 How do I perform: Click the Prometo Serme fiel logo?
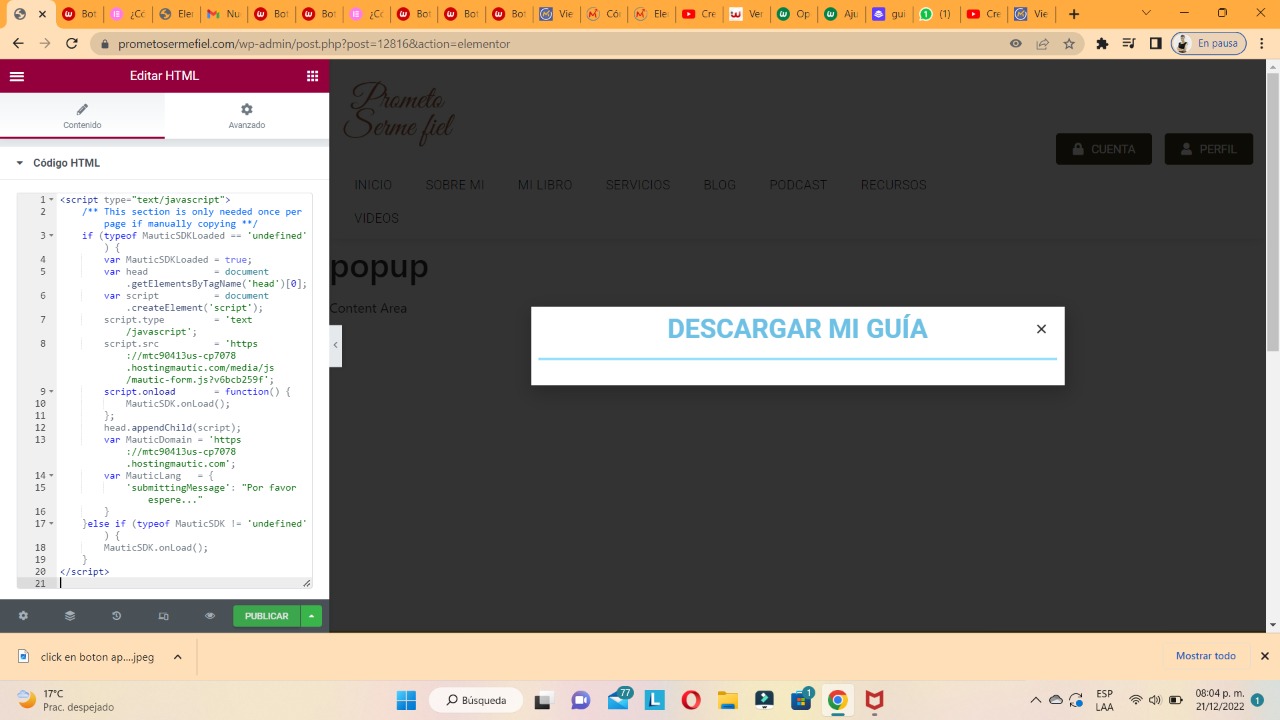point(398,112)
